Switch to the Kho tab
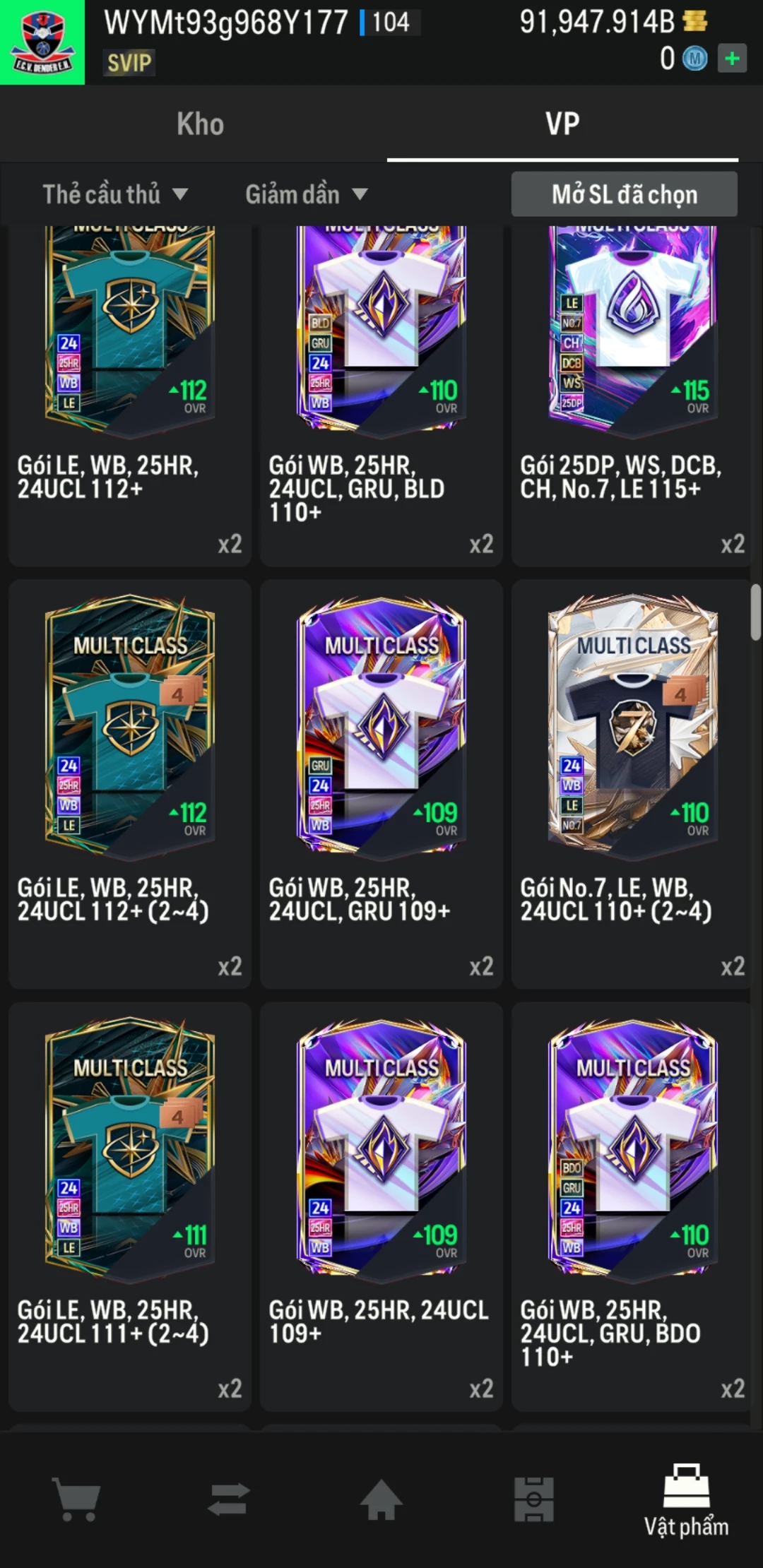 [201, 124]
